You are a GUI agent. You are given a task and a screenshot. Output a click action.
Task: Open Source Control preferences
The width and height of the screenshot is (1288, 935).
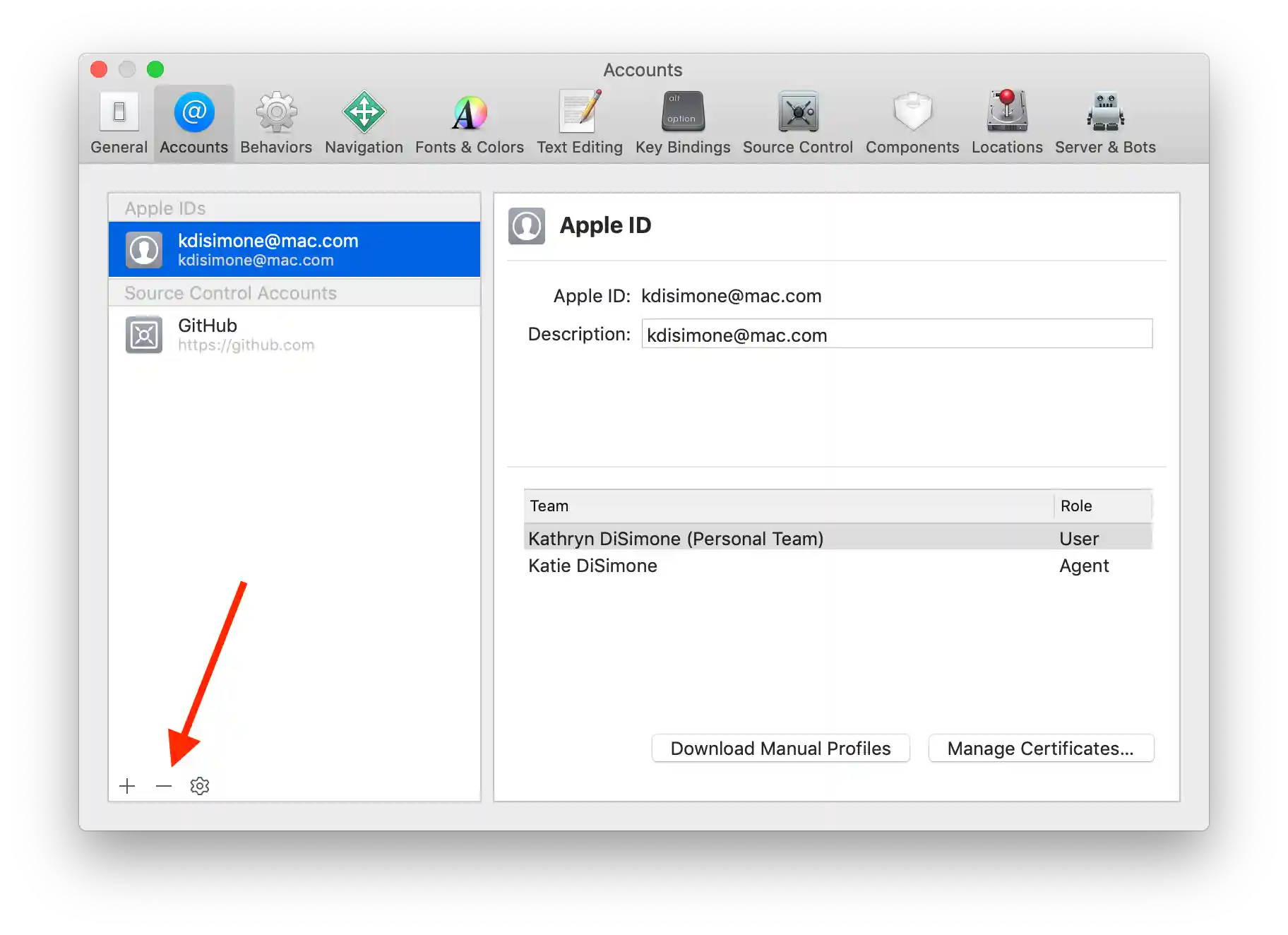click(797, 123)
